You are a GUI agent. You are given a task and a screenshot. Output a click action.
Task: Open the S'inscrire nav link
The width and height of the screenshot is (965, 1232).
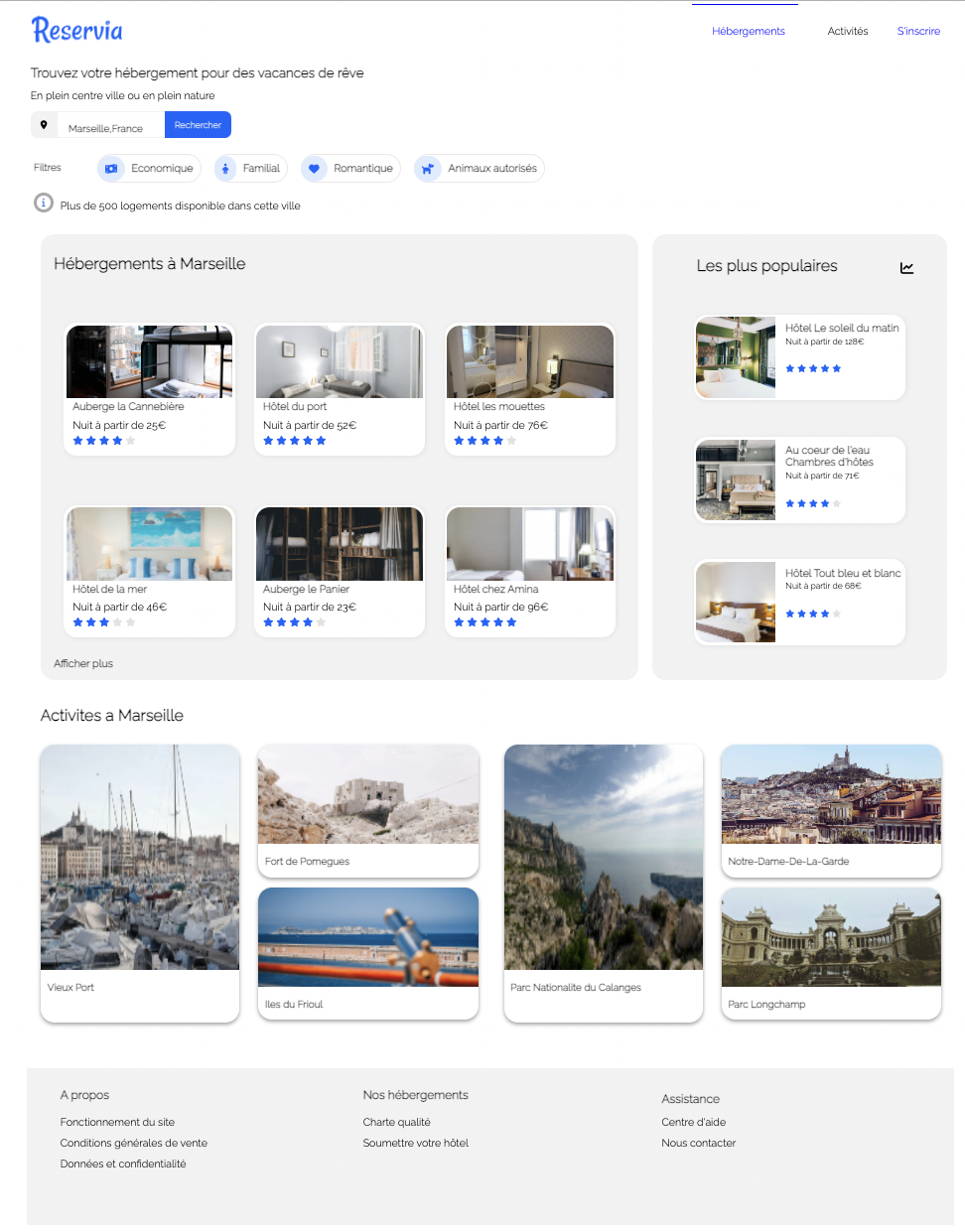[x=918, y=31]
